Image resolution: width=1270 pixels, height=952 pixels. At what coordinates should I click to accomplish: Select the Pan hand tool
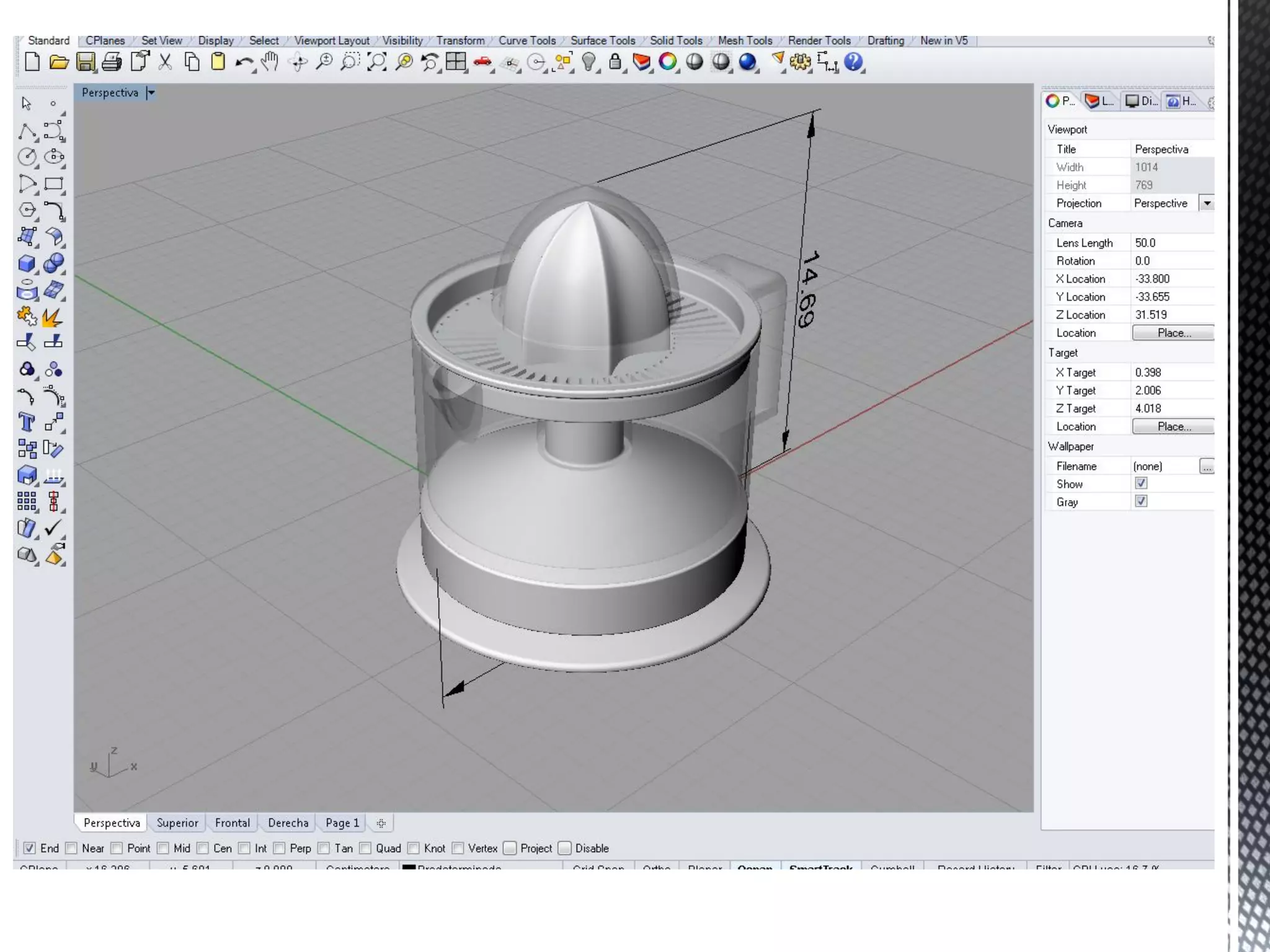point(270,62)
